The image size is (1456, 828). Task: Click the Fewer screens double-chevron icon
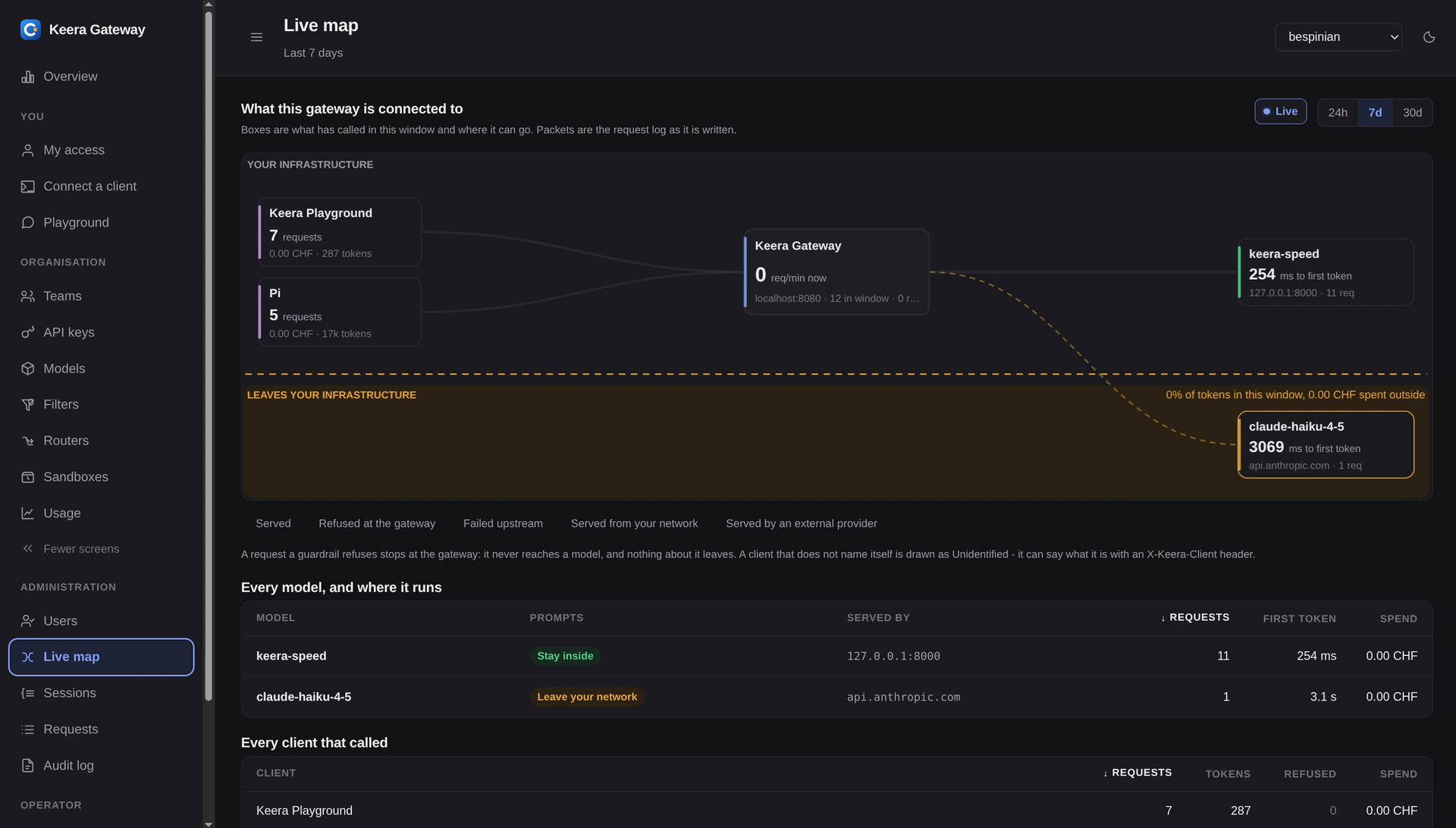click(28, 549)
